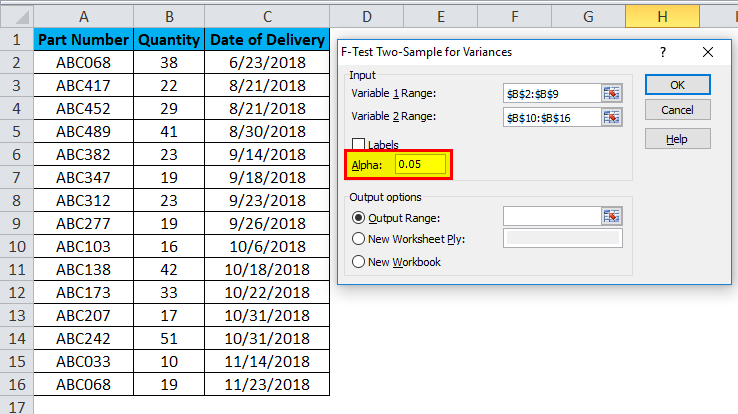Focus the Variable 2 Range text box
Image resolution: width=738 pixels, height=414 pixels.
551,117
